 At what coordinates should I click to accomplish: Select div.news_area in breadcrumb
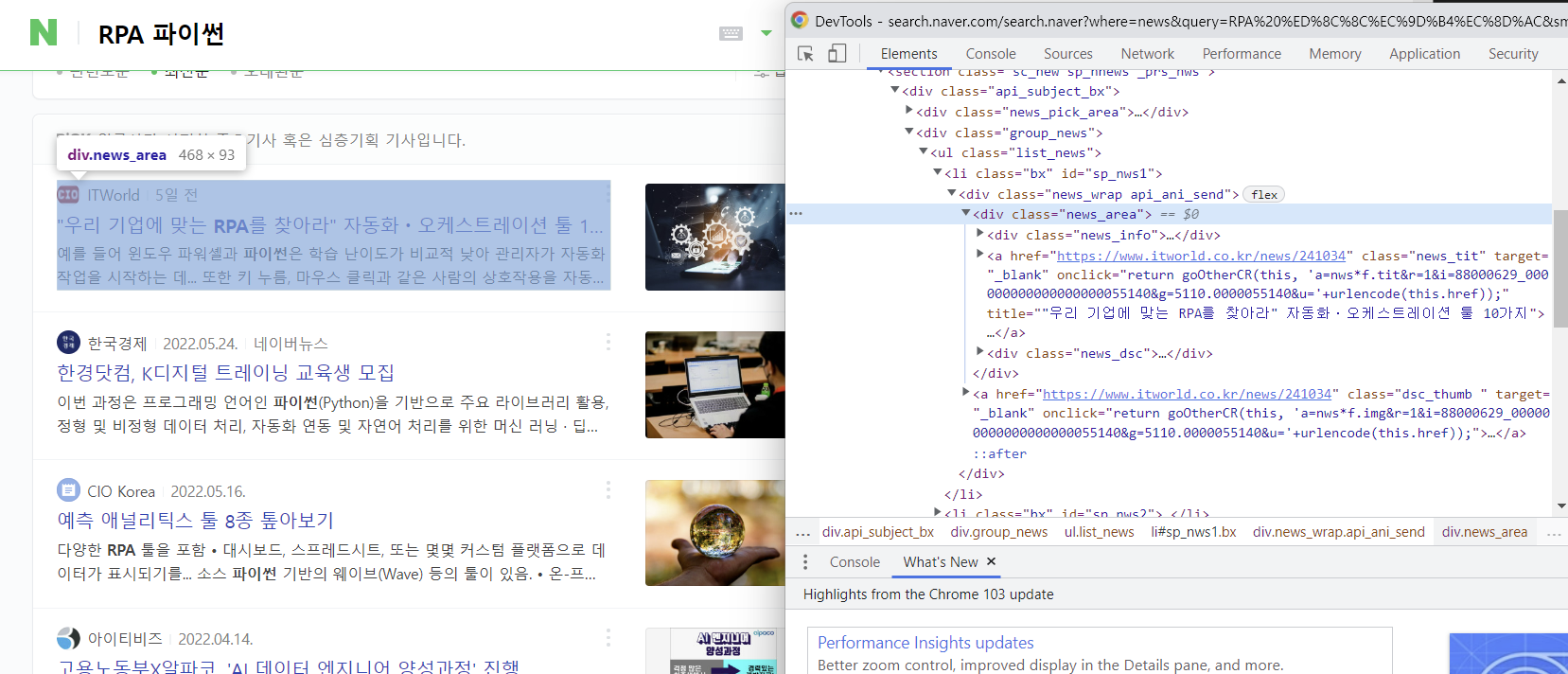point(1484,532)
